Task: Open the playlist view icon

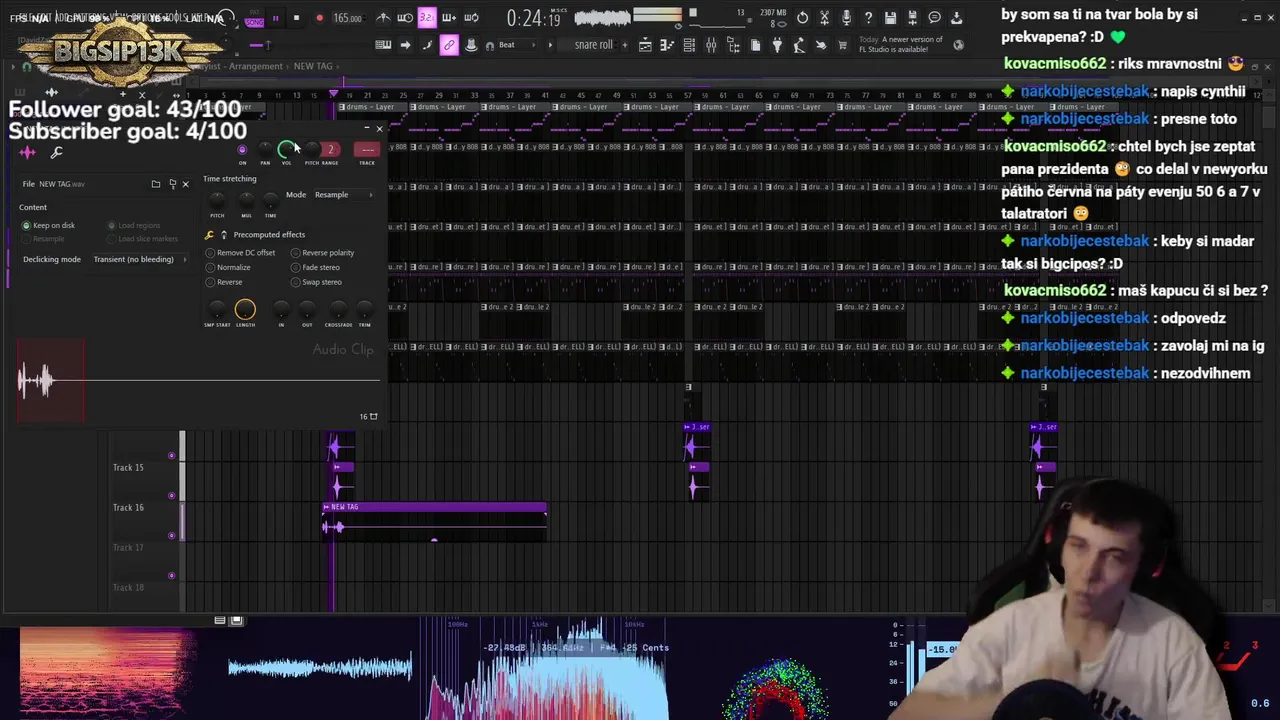Action: point(645,45)
